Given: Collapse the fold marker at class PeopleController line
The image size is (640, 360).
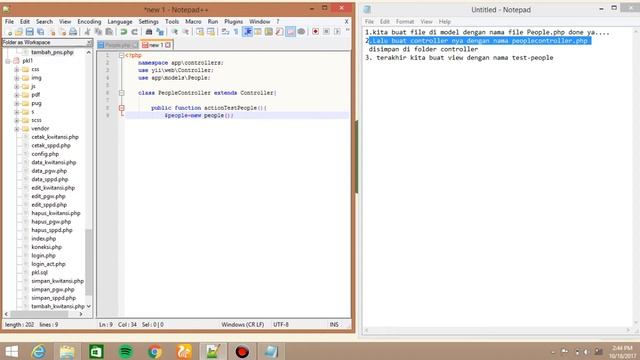Looking at the screenshot, I should point(122,93).
